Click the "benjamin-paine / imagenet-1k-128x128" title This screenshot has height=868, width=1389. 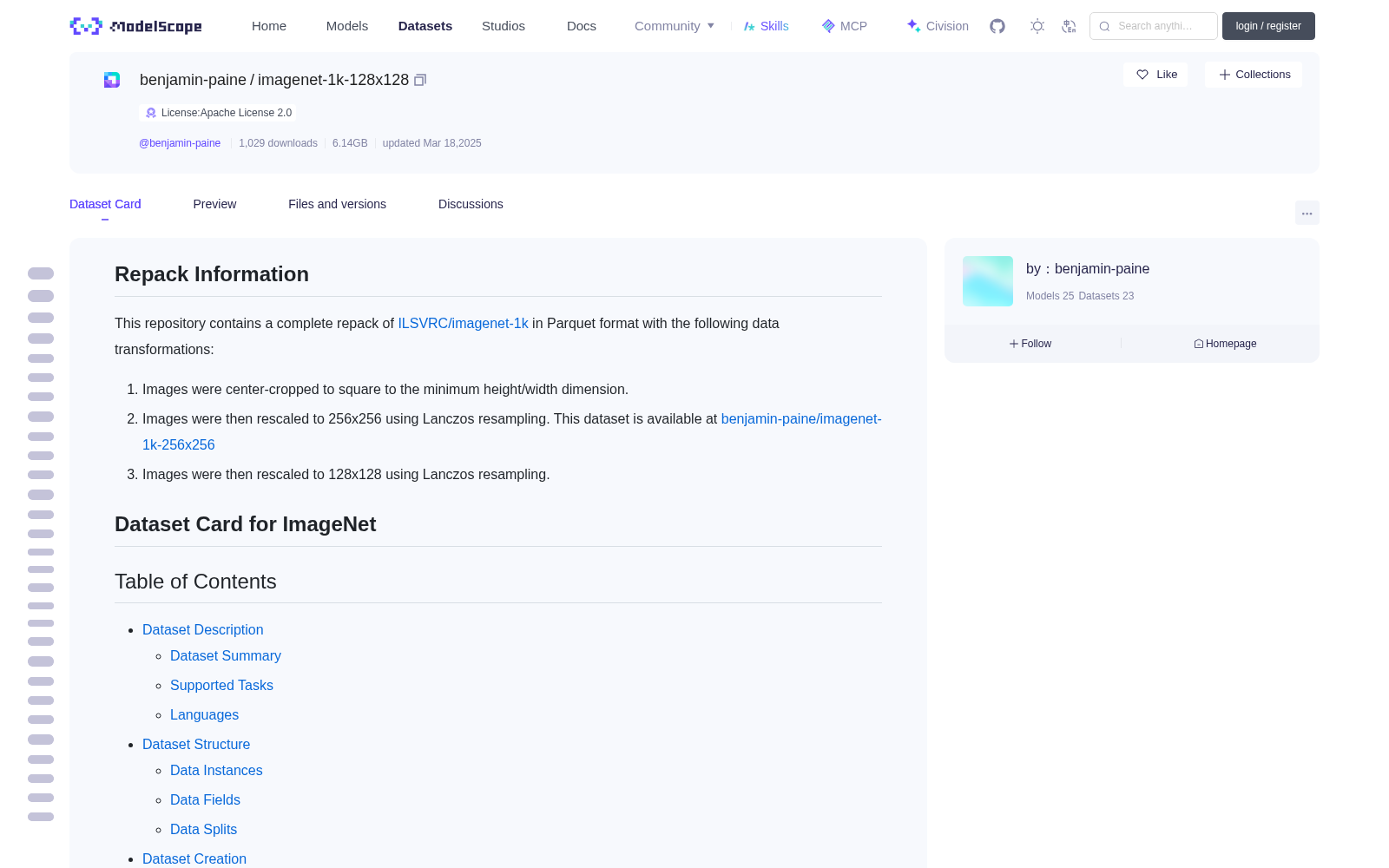point(274,80)
